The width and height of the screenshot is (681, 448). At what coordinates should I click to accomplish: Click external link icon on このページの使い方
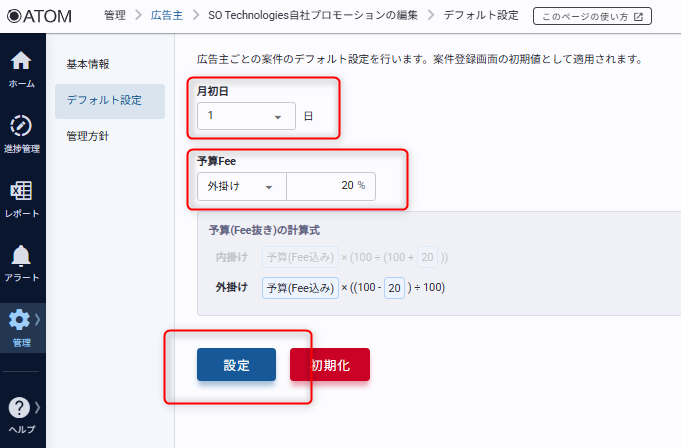pyautogui.click(x=638, y=17)
